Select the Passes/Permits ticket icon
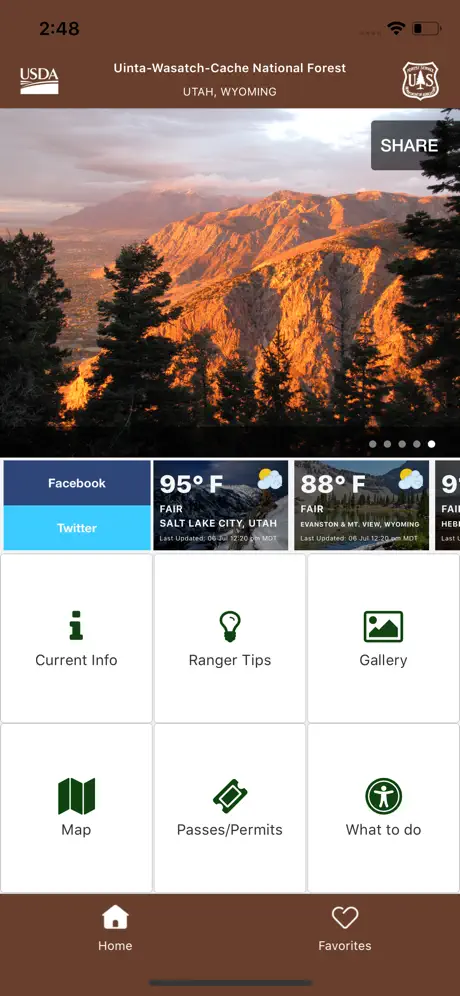 (230, 796)
